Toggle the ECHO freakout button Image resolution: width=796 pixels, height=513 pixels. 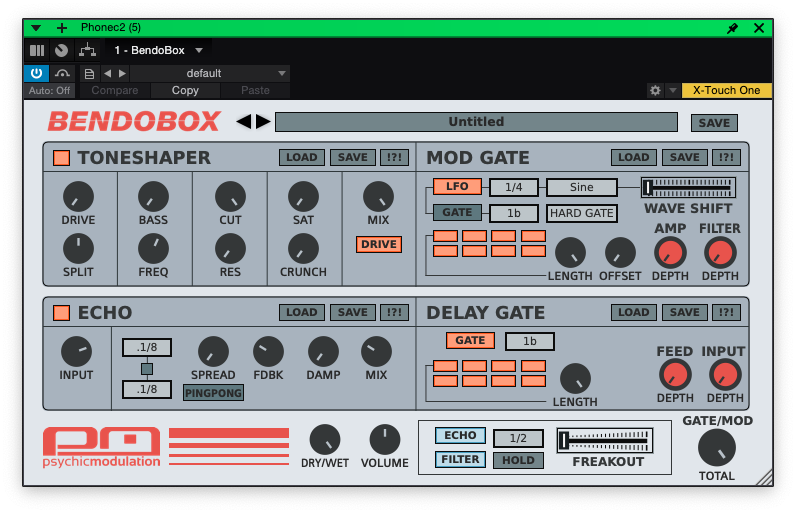(x=460, y=435)
